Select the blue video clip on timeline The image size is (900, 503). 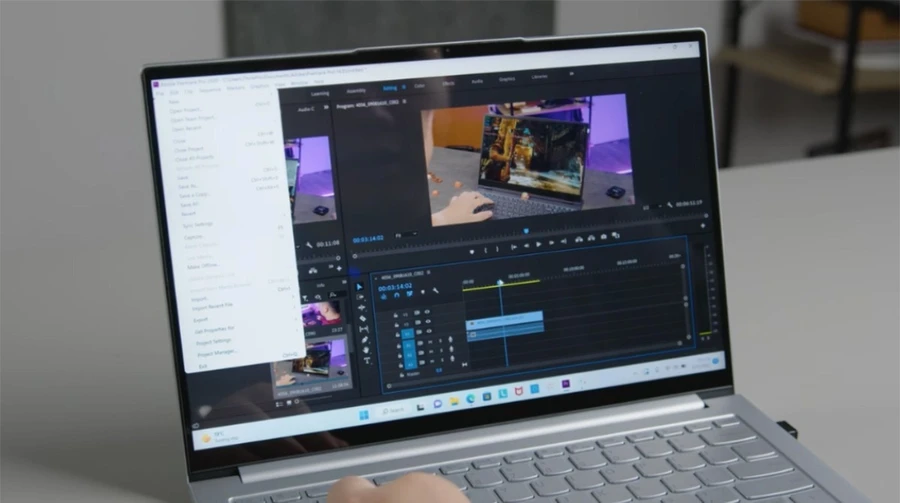(504, 319)
